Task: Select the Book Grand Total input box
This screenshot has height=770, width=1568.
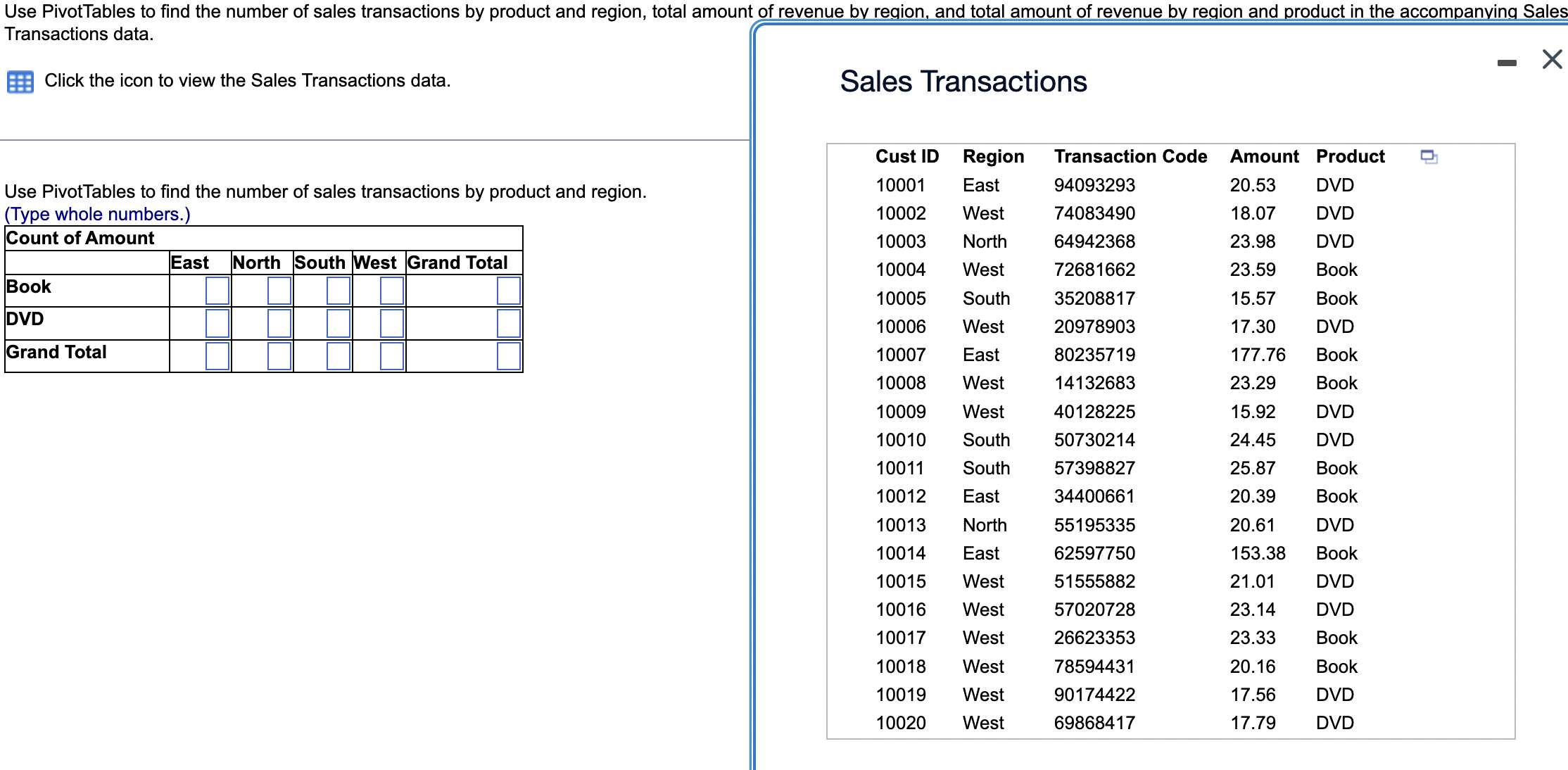Action: pos(508,290)
